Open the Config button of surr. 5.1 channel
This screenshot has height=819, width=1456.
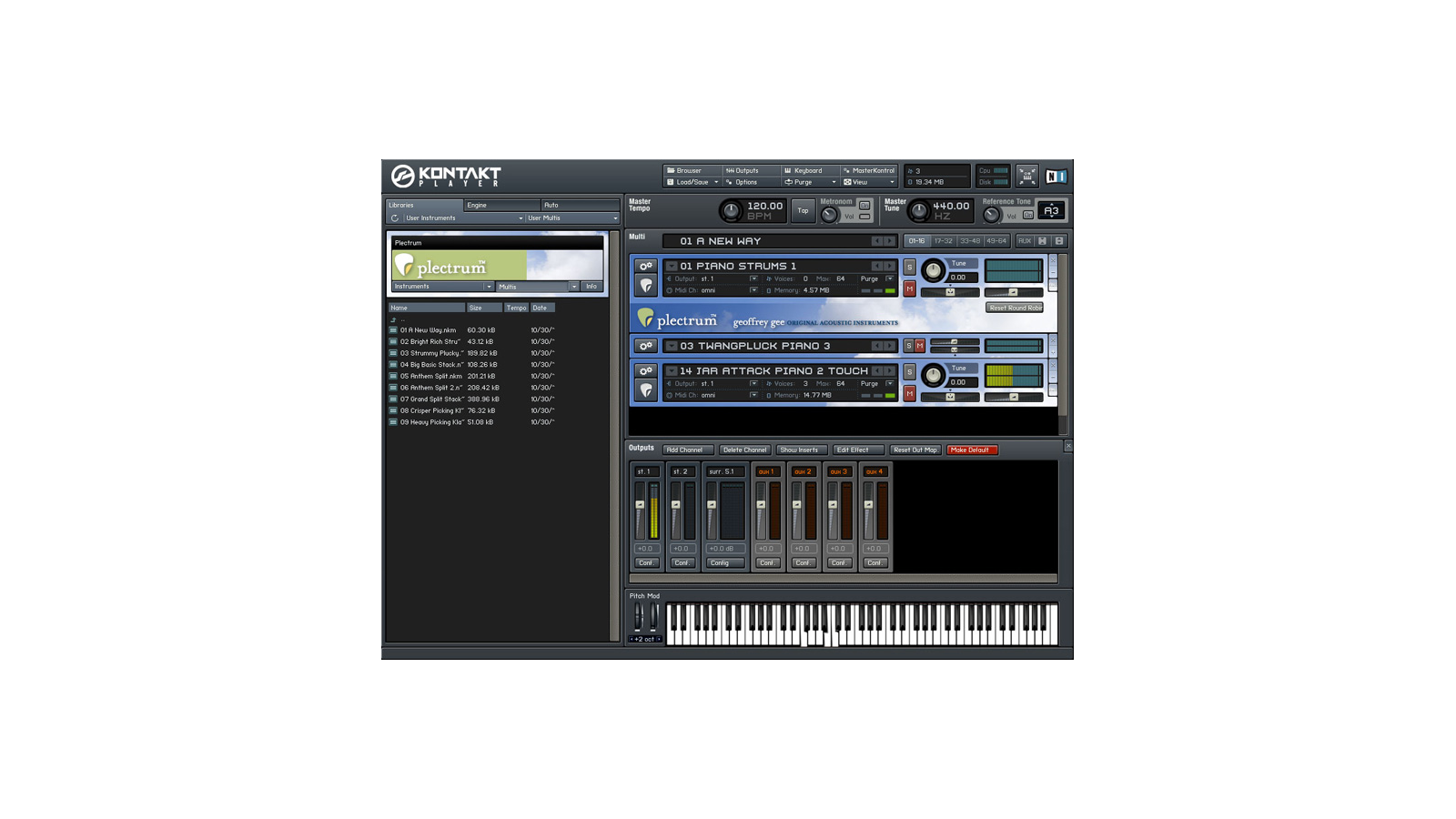[724, 562]
